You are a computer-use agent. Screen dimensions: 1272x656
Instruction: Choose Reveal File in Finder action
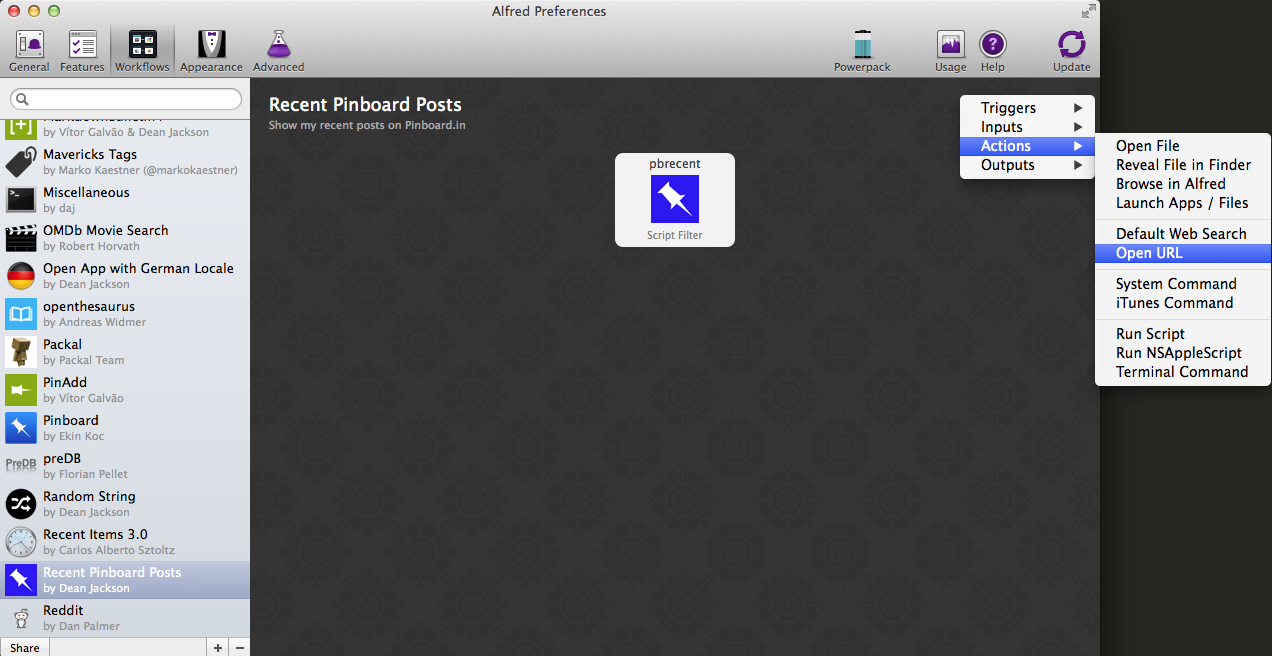tap(1183, 165)
